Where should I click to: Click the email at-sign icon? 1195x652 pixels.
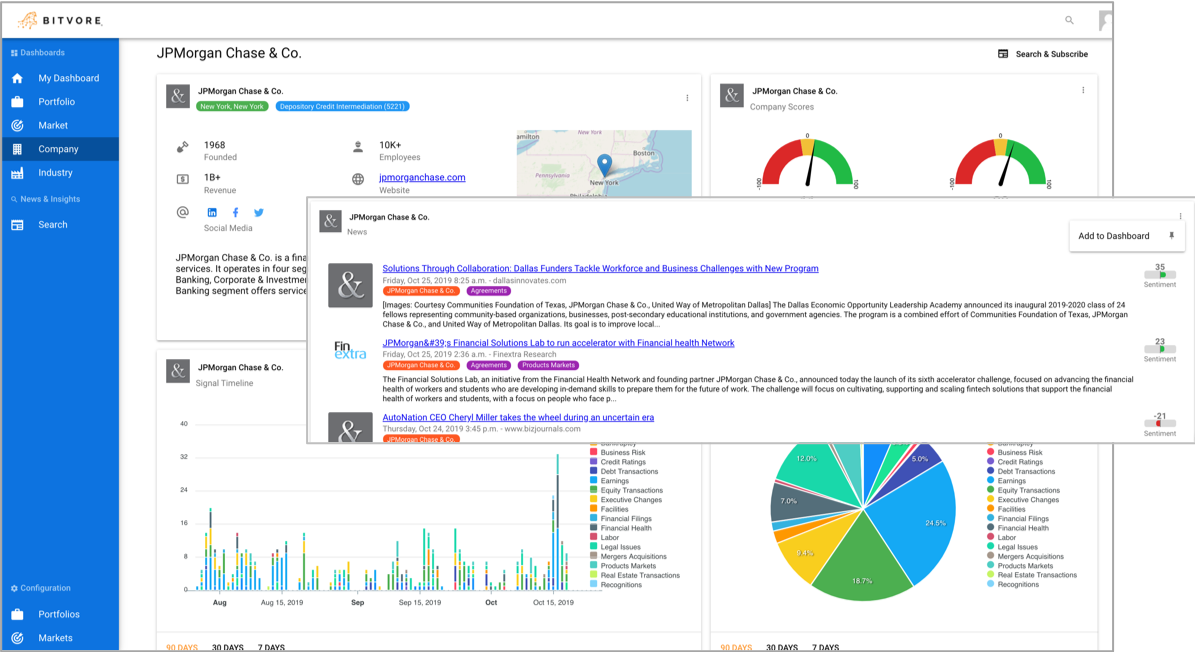click(x=183, y=213)
